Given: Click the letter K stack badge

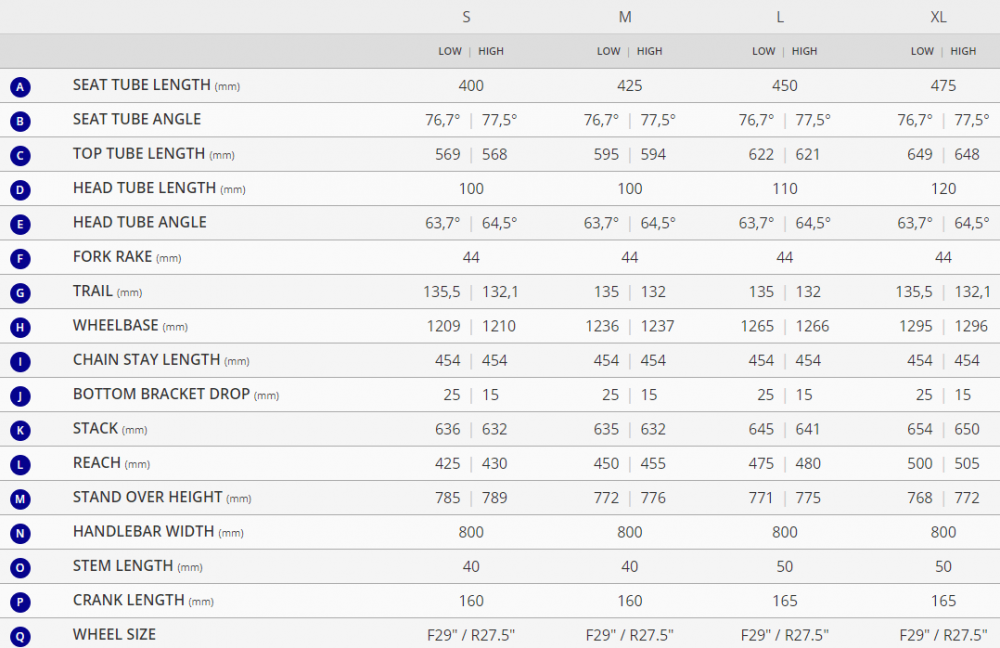Looking at the screenshot, I should [20, 431].
